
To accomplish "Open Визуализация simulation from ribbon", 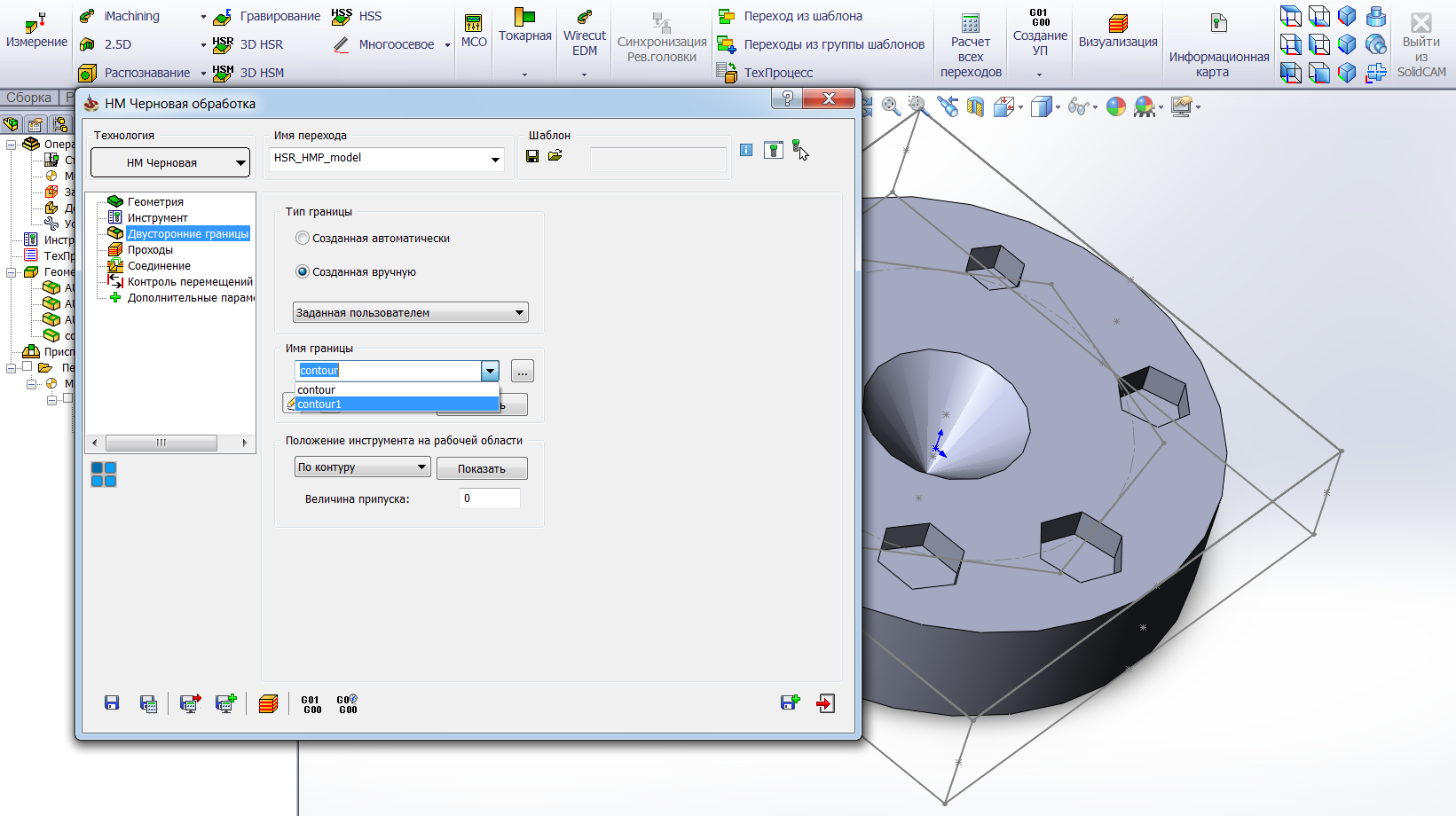I will tap(1118, 31).
